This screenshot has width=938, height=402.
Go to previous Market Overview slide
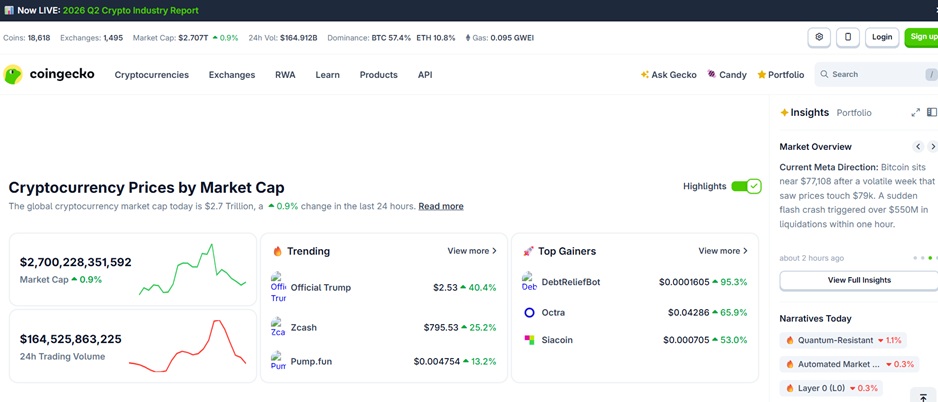[918, 147]
